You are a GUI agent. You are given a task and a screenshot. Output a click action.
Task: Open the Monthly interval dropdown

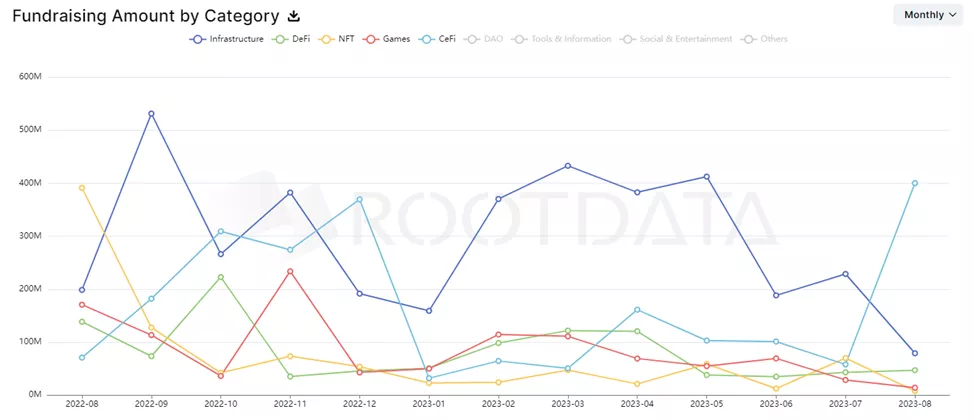tap(928, 14)
